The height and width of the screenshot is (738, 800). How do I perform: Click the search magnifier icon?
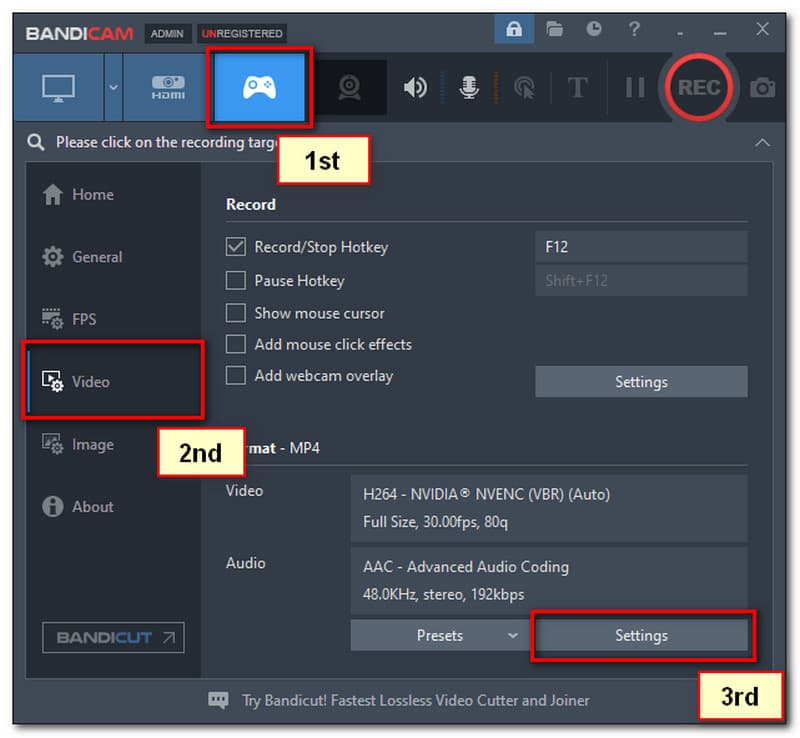coord(35,142)
